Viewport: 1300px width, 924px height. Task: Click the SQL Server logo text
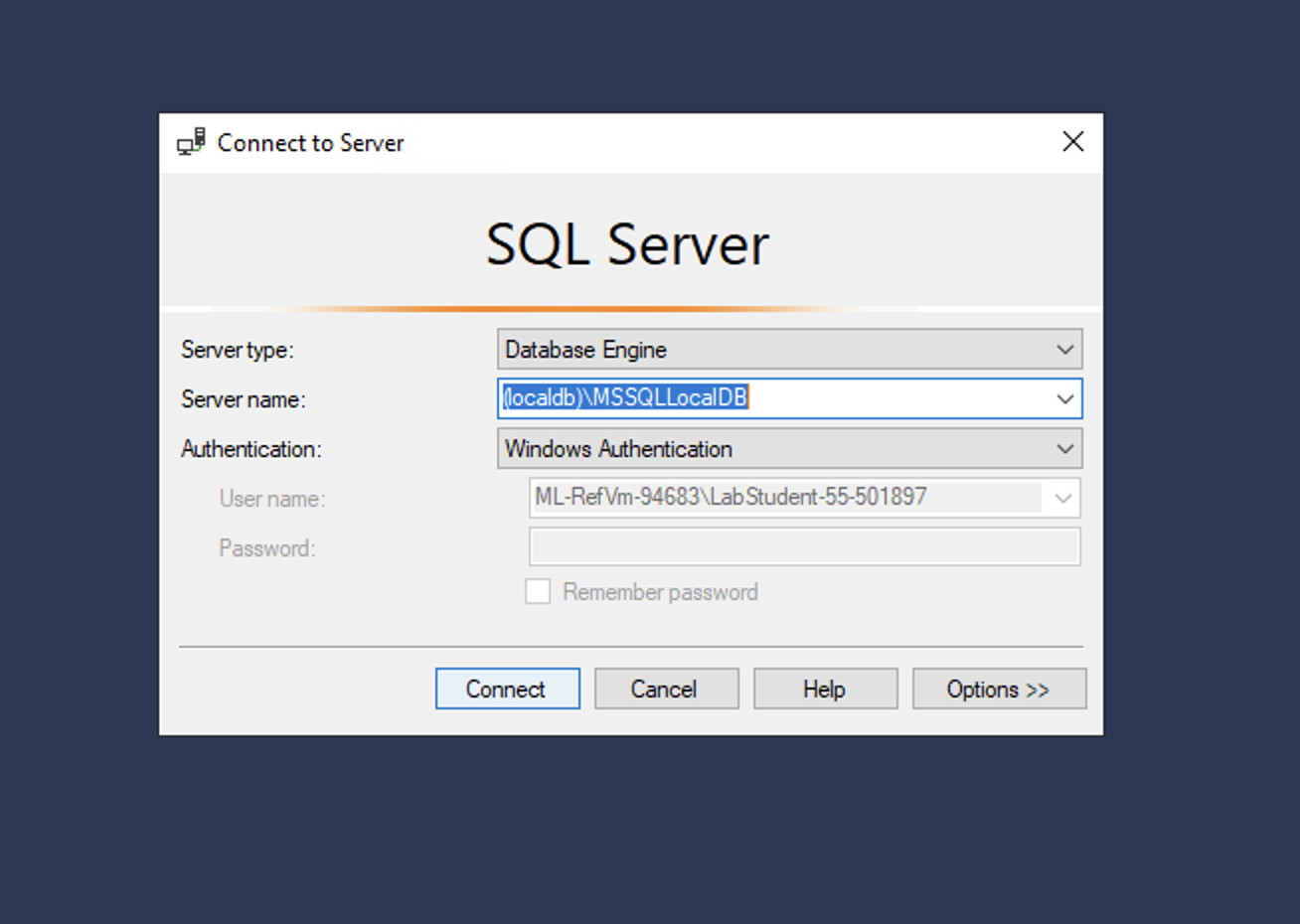(628, 243)
